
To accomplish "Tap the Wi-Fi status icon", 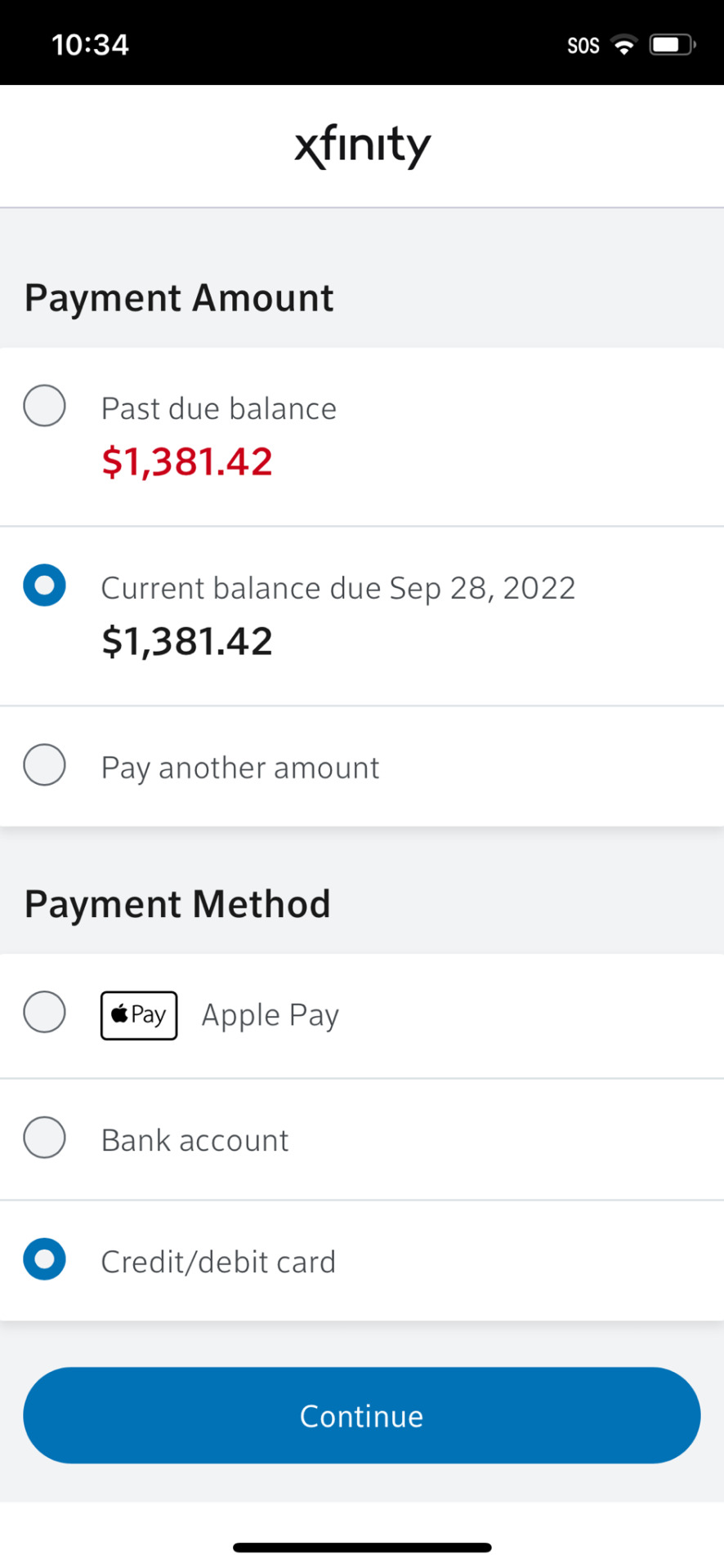I will coord(624,45).
